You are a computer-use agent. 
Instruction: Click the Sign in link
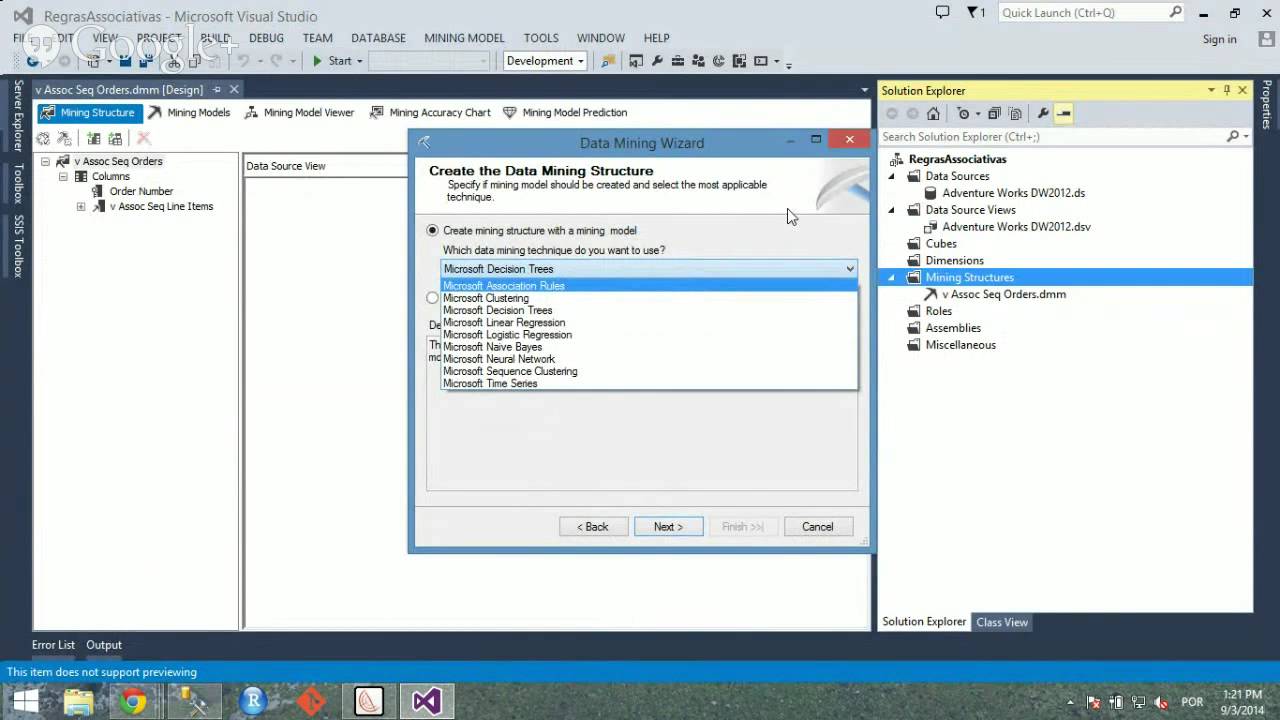(x=1219, y=39)
